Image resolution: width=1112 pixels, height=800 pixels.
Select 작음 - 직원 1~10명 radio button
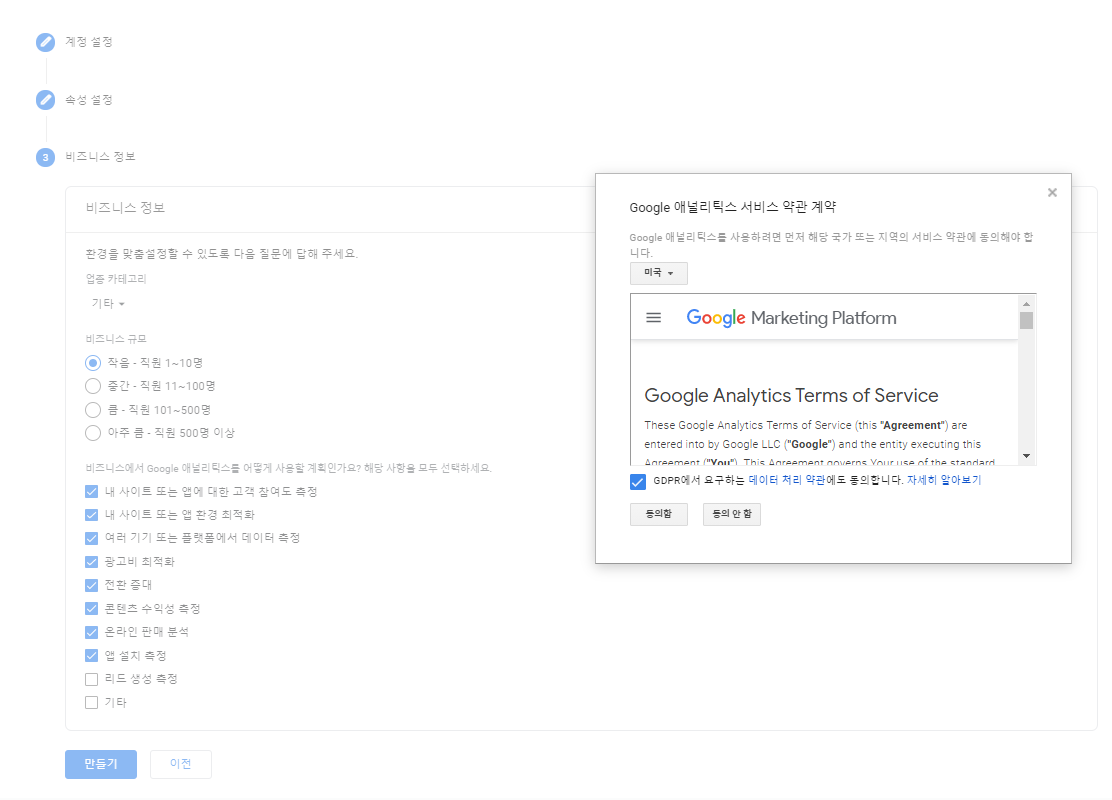pyautogui.click(x=93, y=363)
